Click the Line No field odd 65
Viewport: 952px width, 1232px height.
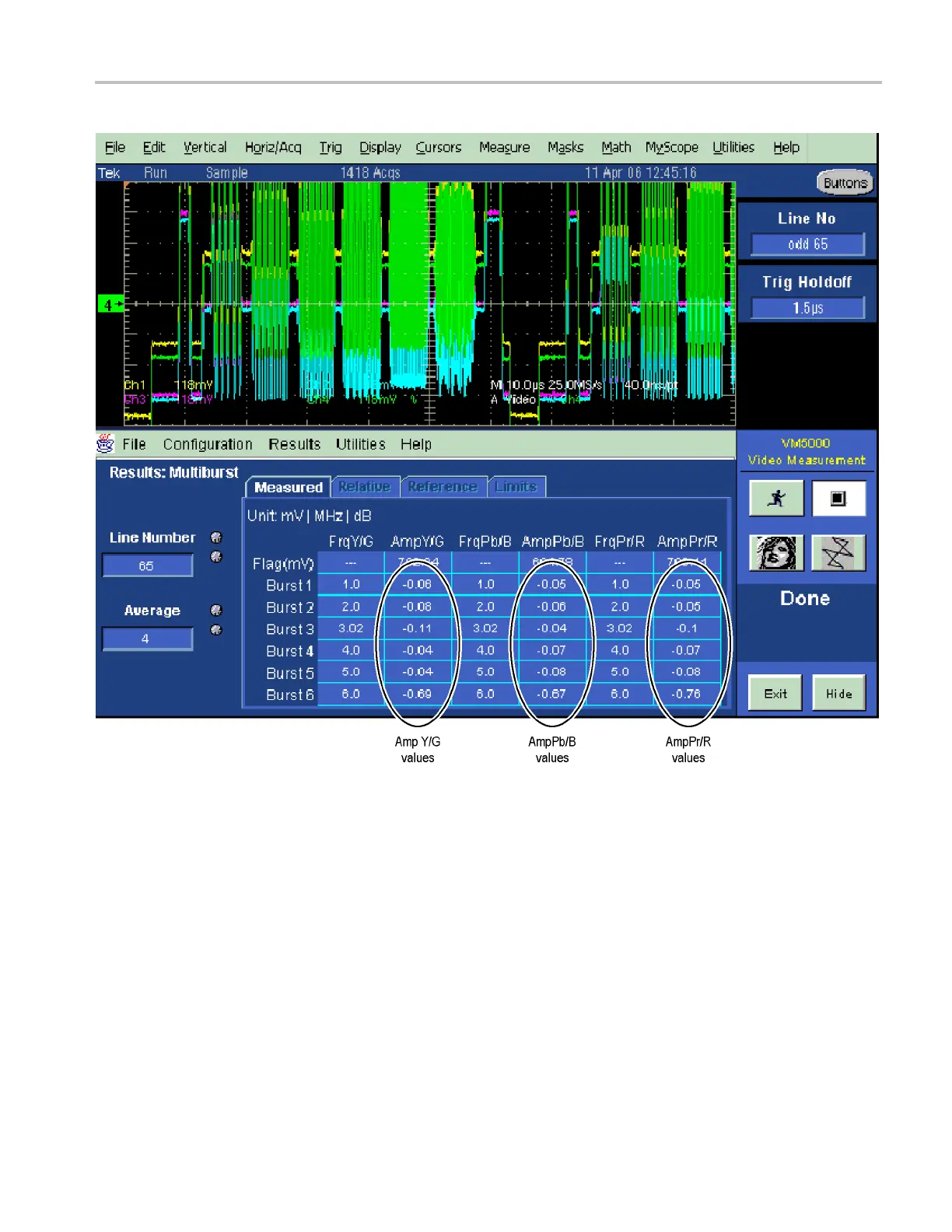tap(807, 244)
